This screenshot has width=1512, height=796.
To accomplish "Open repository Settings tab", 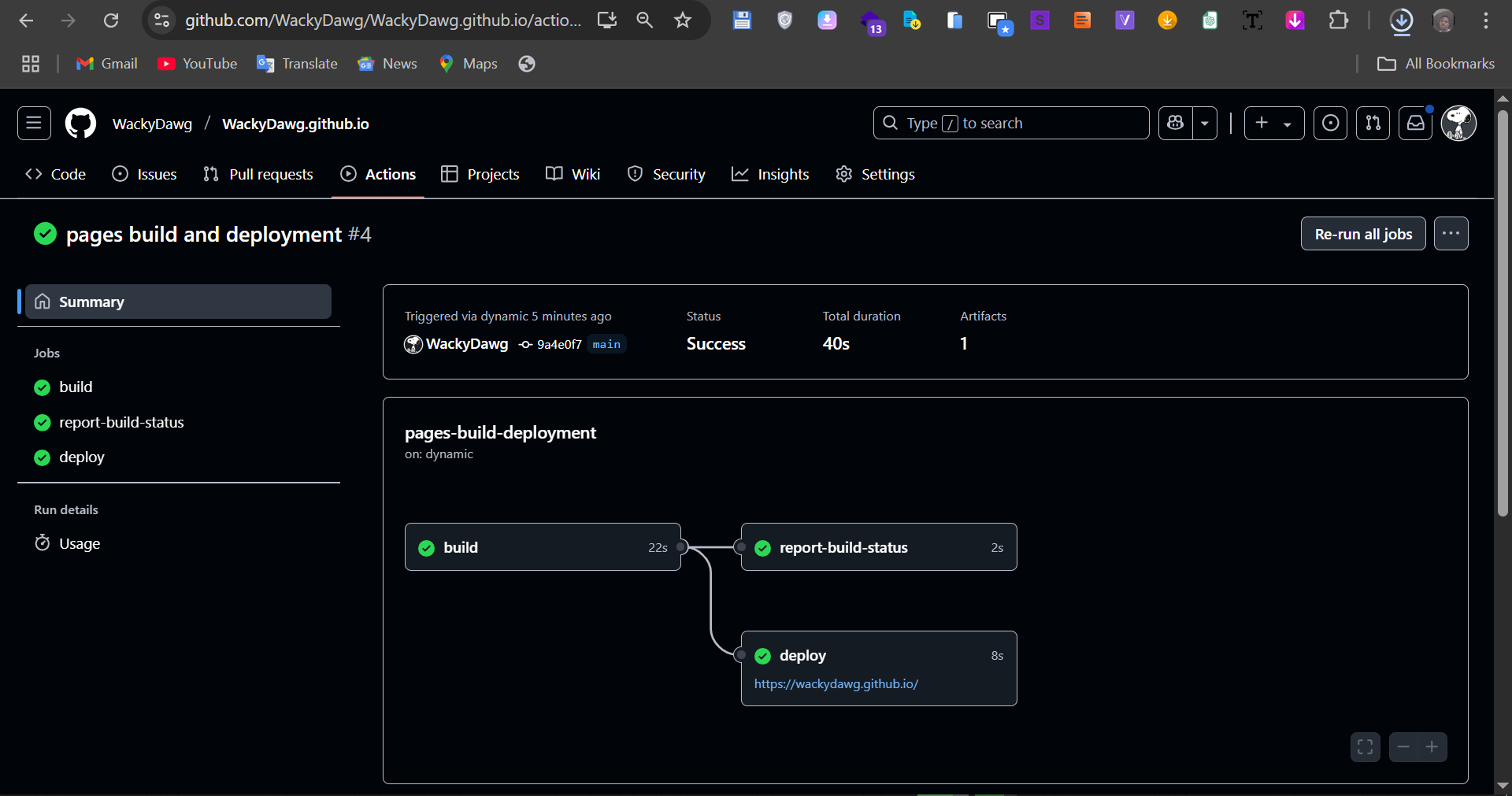I will [x=876, y=174].
